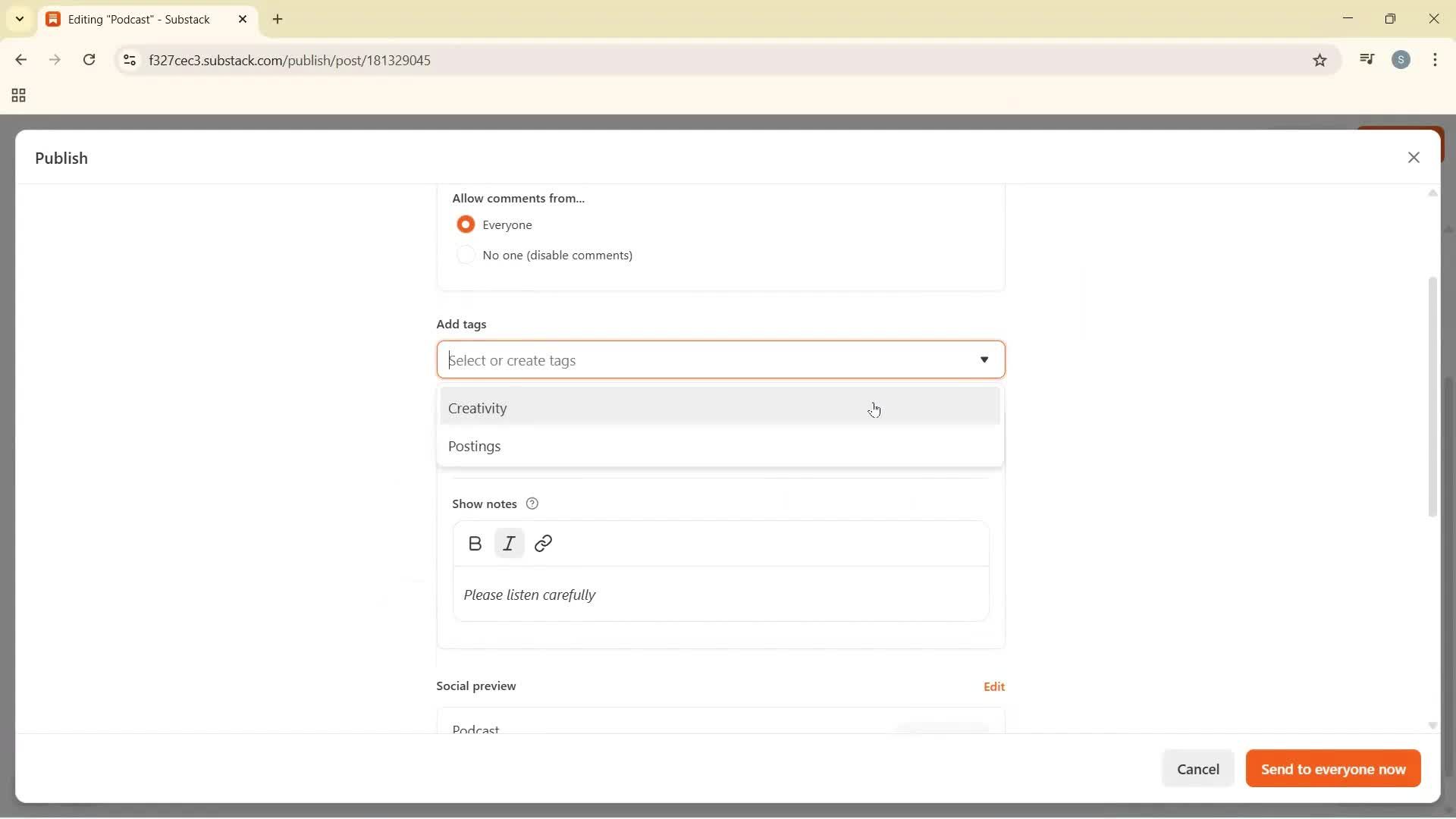Insert a link in show notes editor

[x=544, y=543]
